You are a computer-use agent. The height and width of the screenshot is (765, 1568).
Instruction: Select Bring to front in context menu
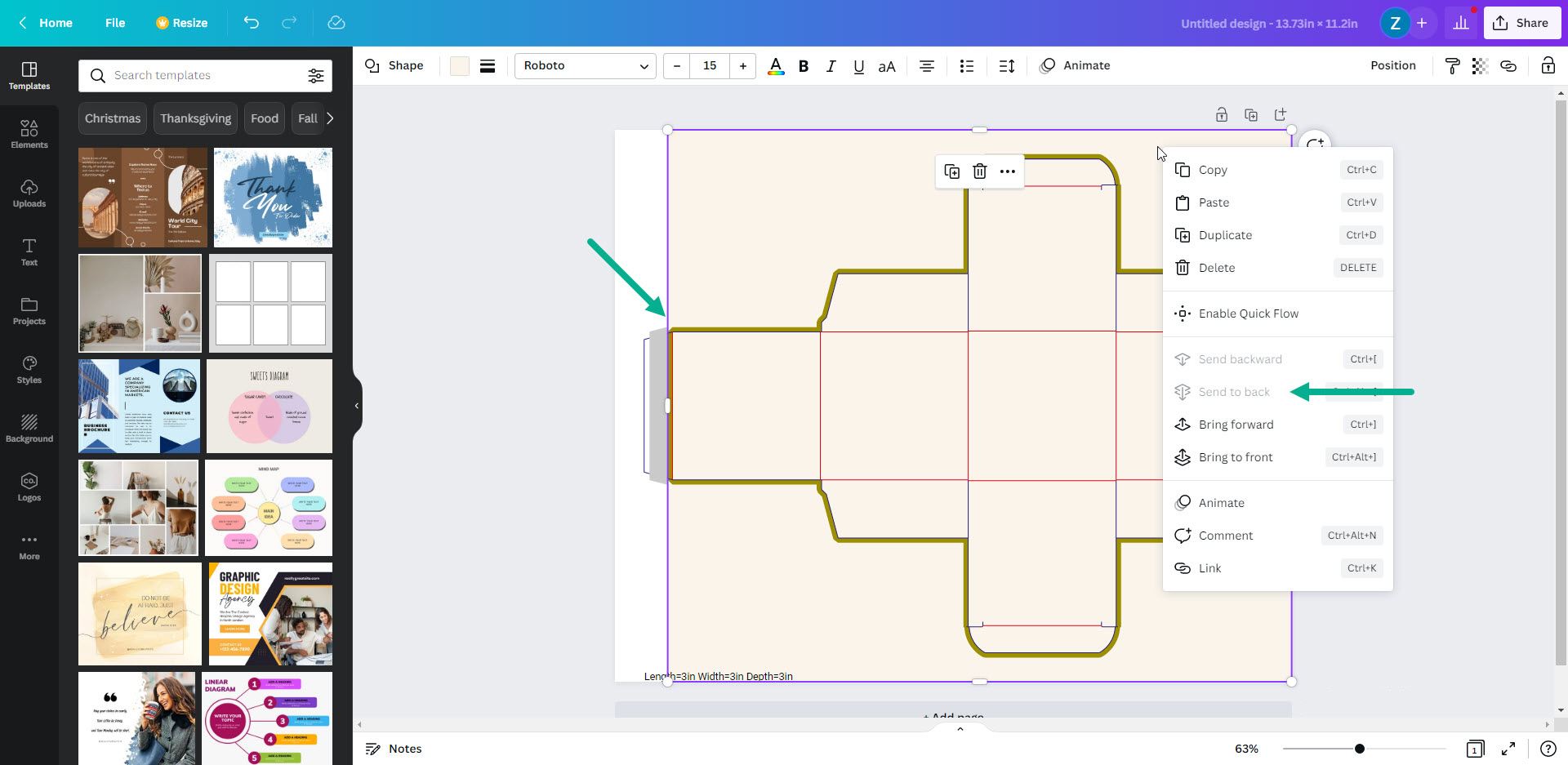(1236, 456)
